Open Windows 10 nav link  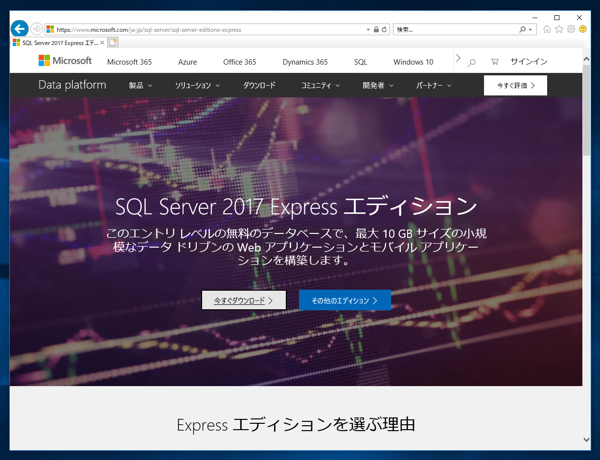[413, 62]
